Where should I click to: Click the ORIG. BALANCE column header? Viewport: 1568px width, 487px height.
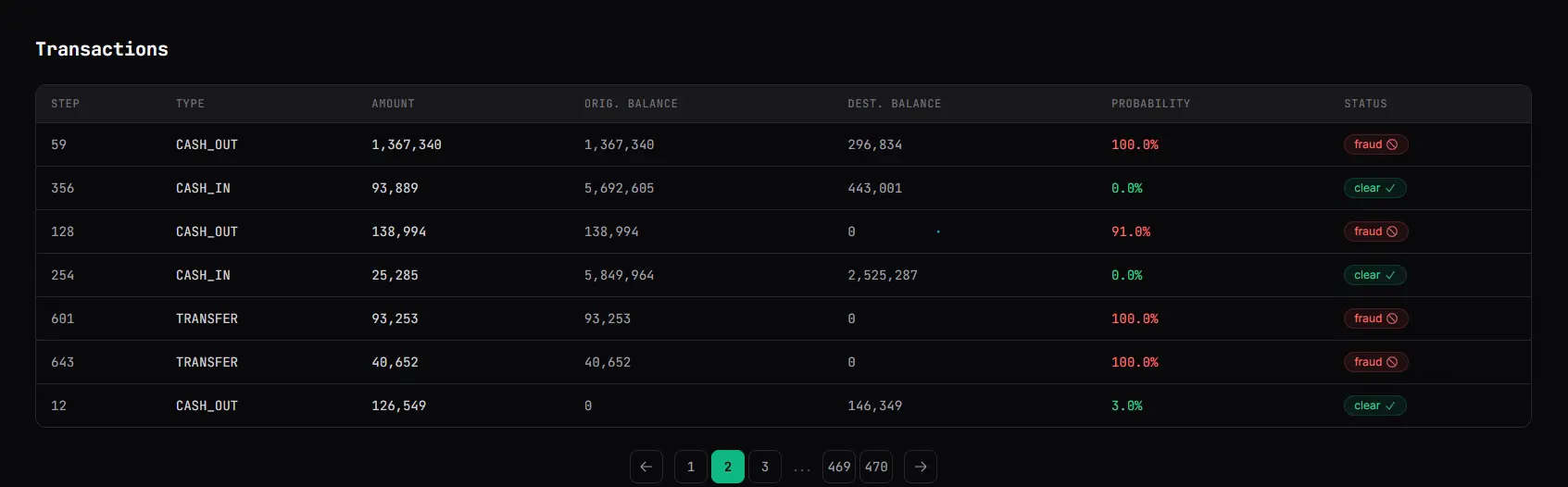pyautogui.click(x=631, y=104)
